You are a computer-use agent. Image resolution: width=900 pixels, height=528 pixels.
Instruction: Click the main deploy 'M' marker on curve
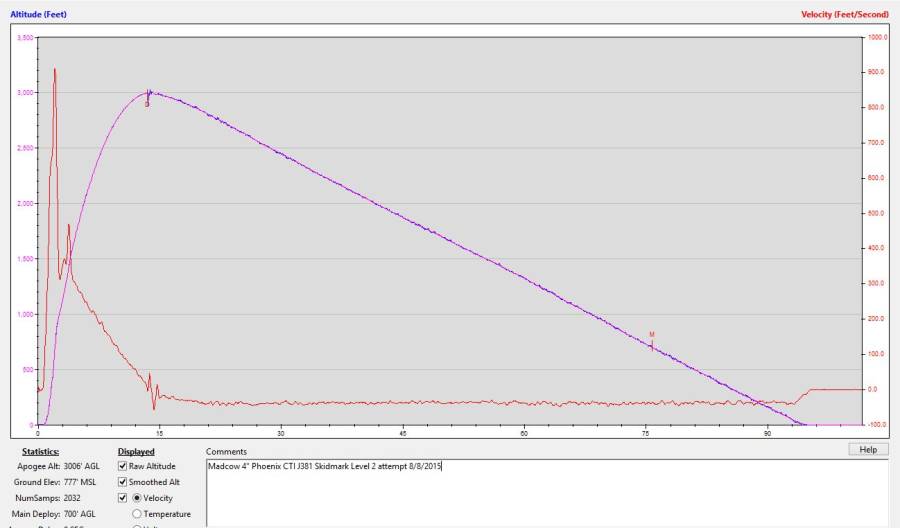[x=652, y=335]
